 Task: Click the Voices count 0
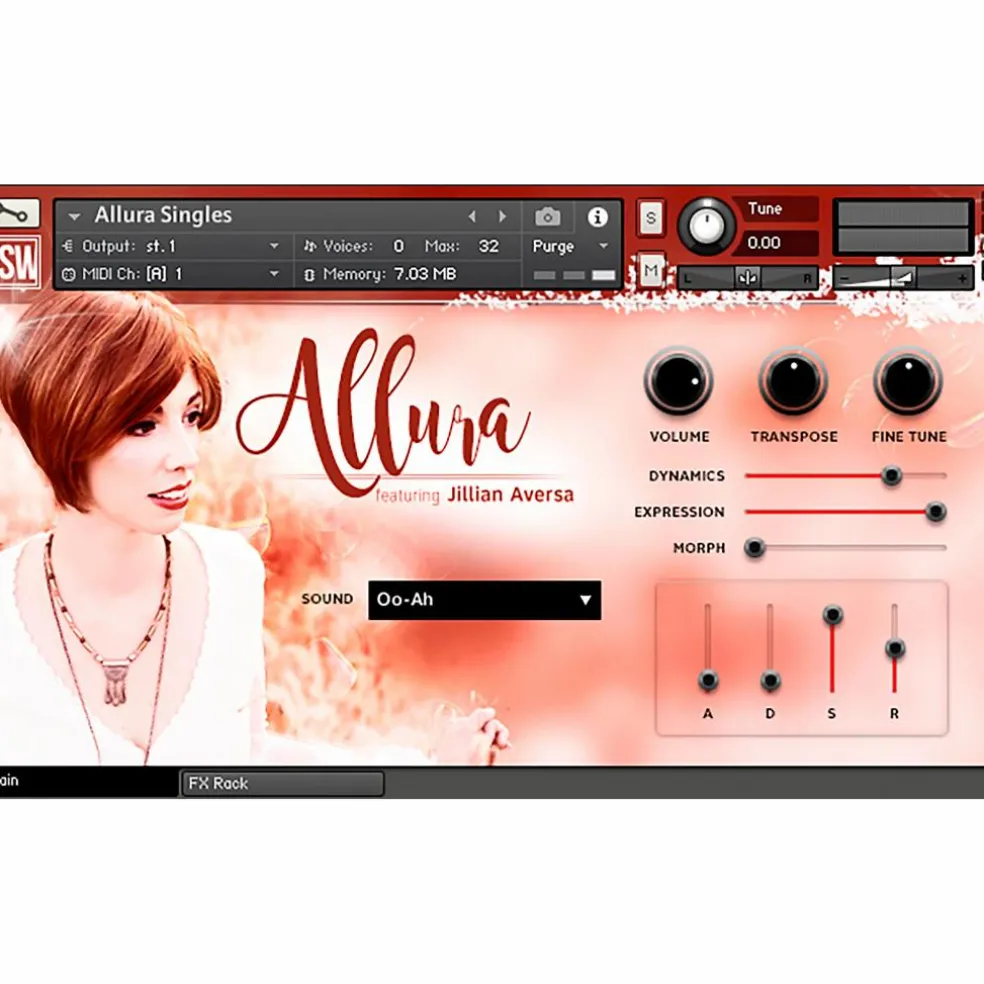click(x=398, y=246)
